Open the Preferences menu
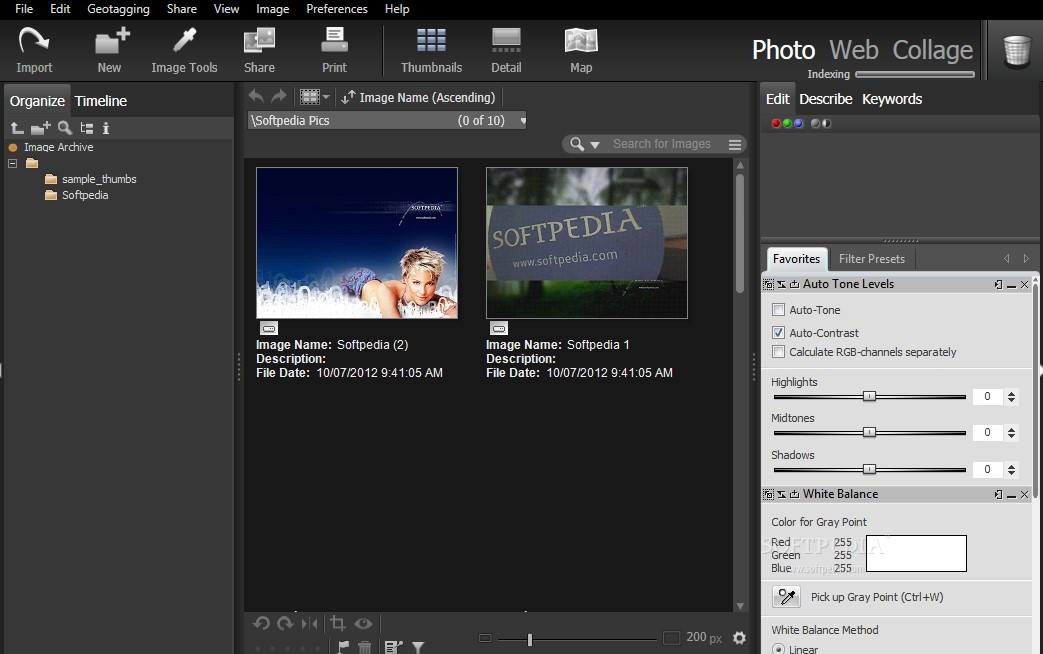Screen dimensions: 1043x654 (337, 9)
